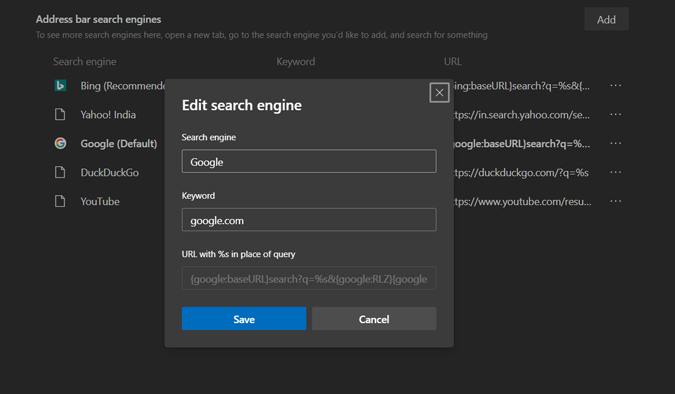Select the Bing (Recommended) entry text
This screenshot has height=394, width=675.
tap(122, 86)
